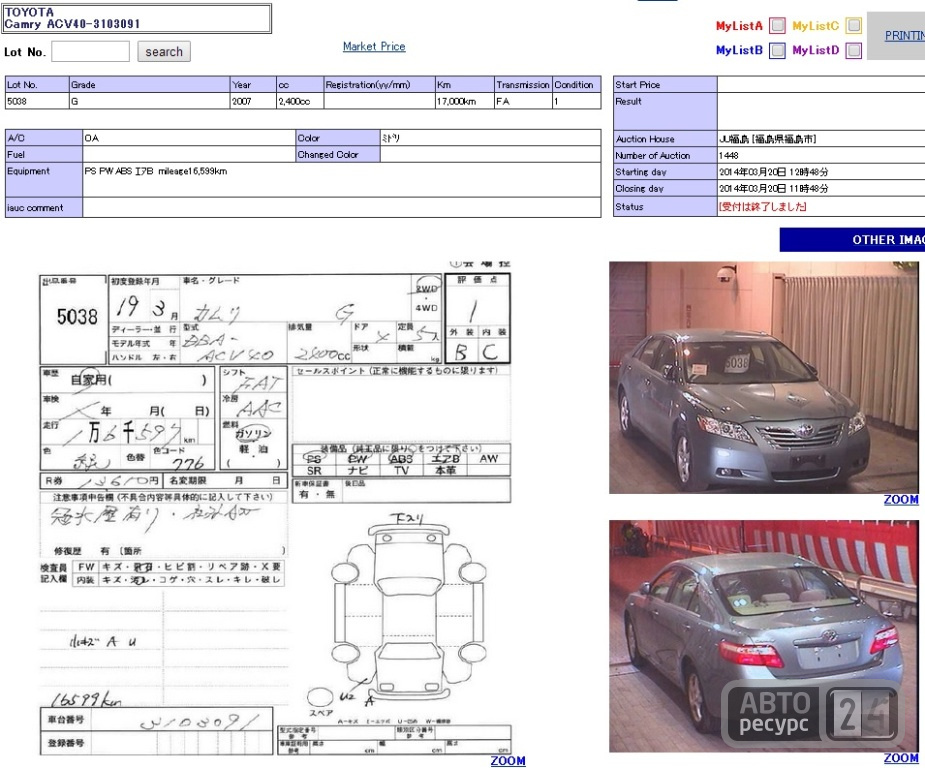The width and height of the screenshot is (925, 768).
Task: Click the engine size 2,400cc cell
Action: 300,101
